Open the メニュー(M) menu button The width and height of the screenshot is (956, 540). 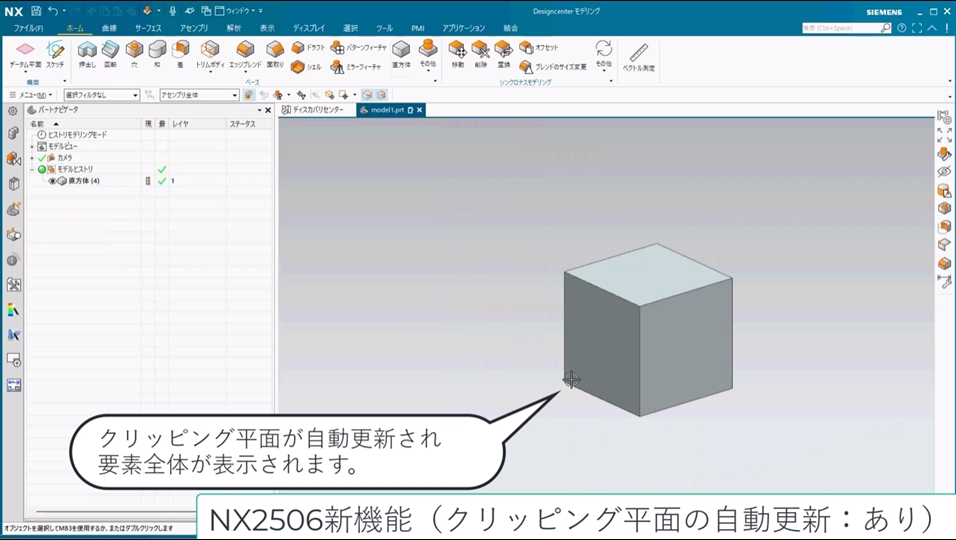(x=30, y=95)
